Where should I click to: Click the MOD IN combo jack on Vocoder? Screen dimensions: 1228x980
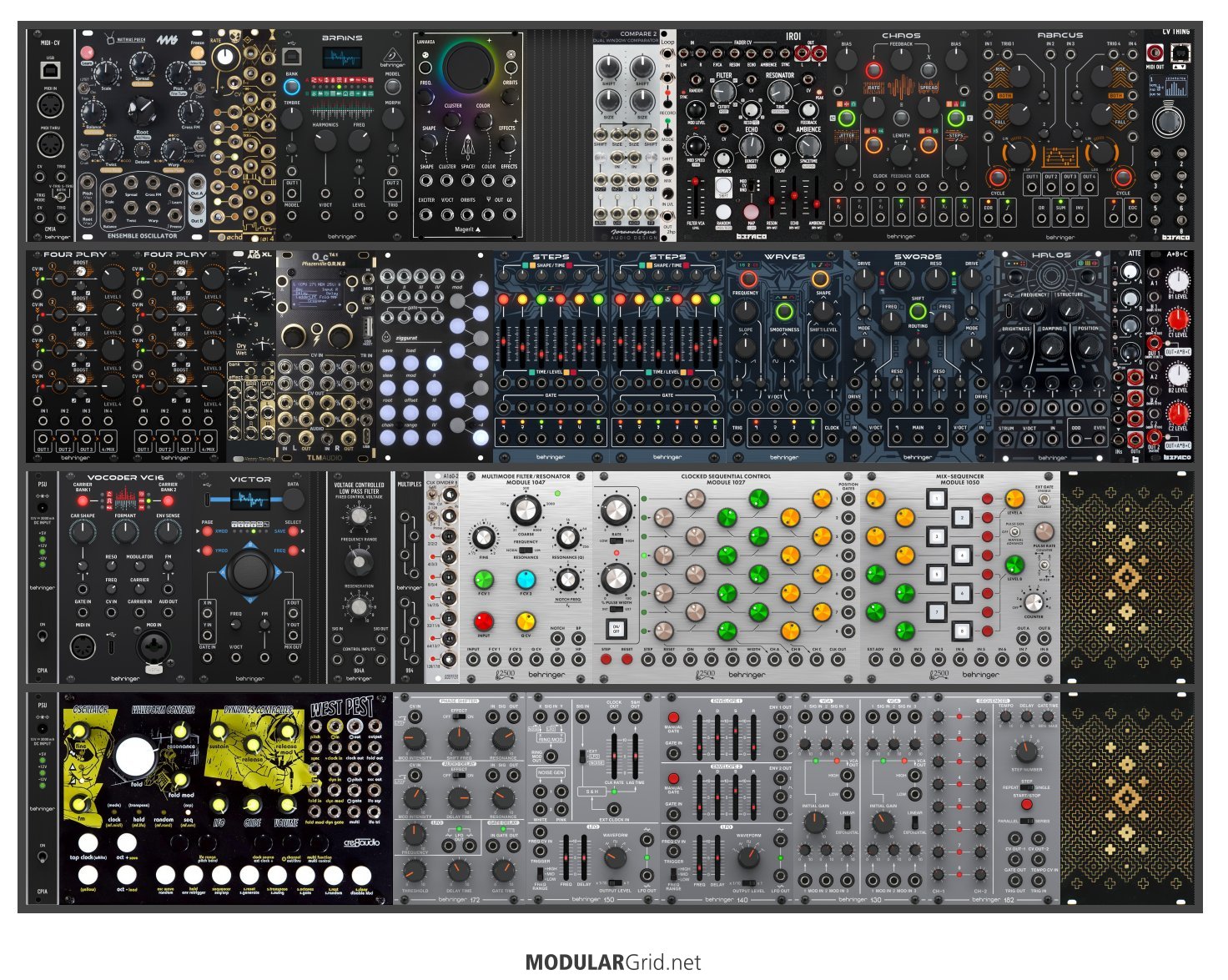154,646
